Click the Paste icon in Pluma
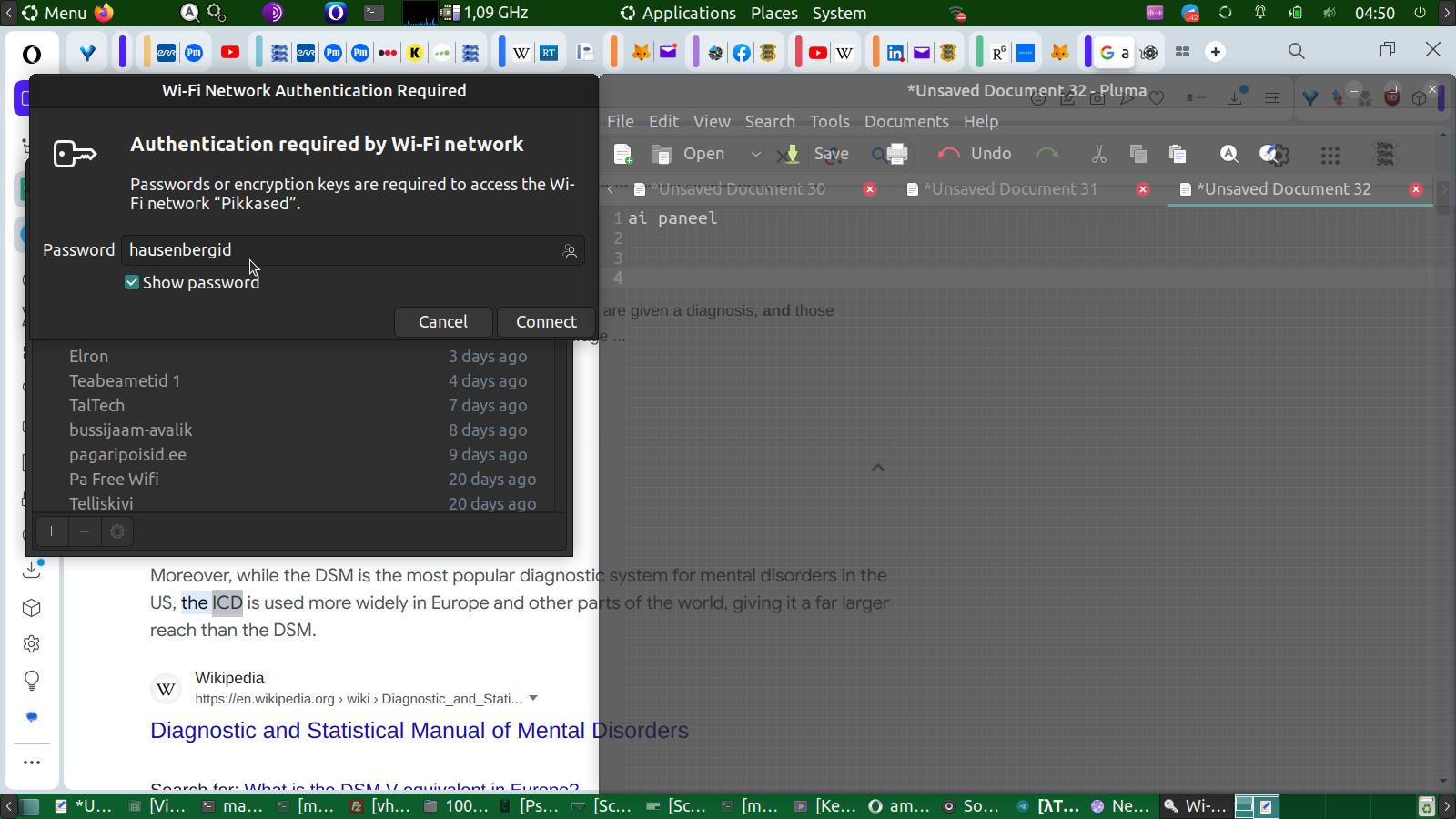Viewport: 1456px width, 819px height. pos(1178,155)
